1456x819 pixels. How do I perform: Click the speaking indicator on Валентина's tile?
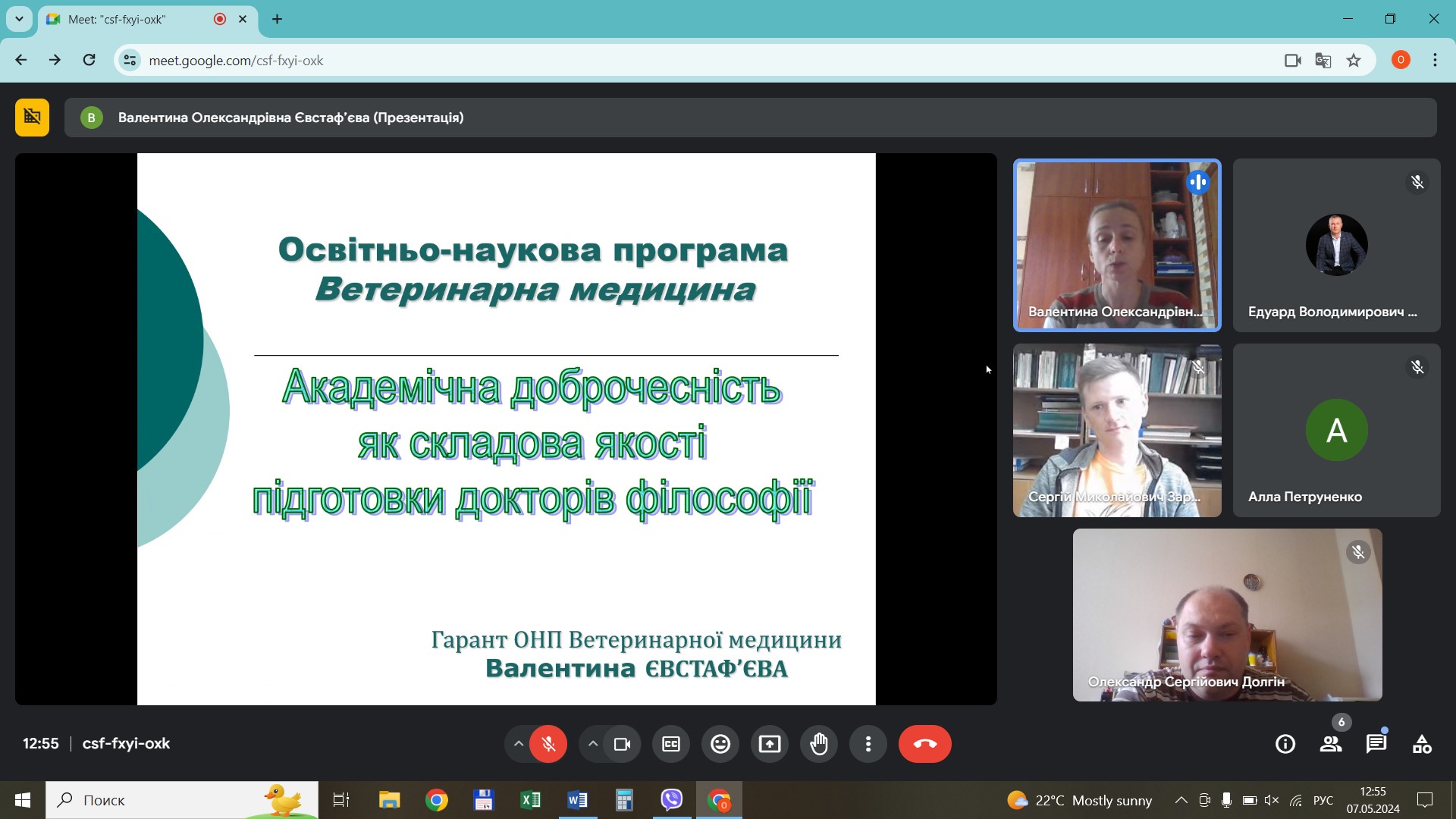pos(1198,182)
